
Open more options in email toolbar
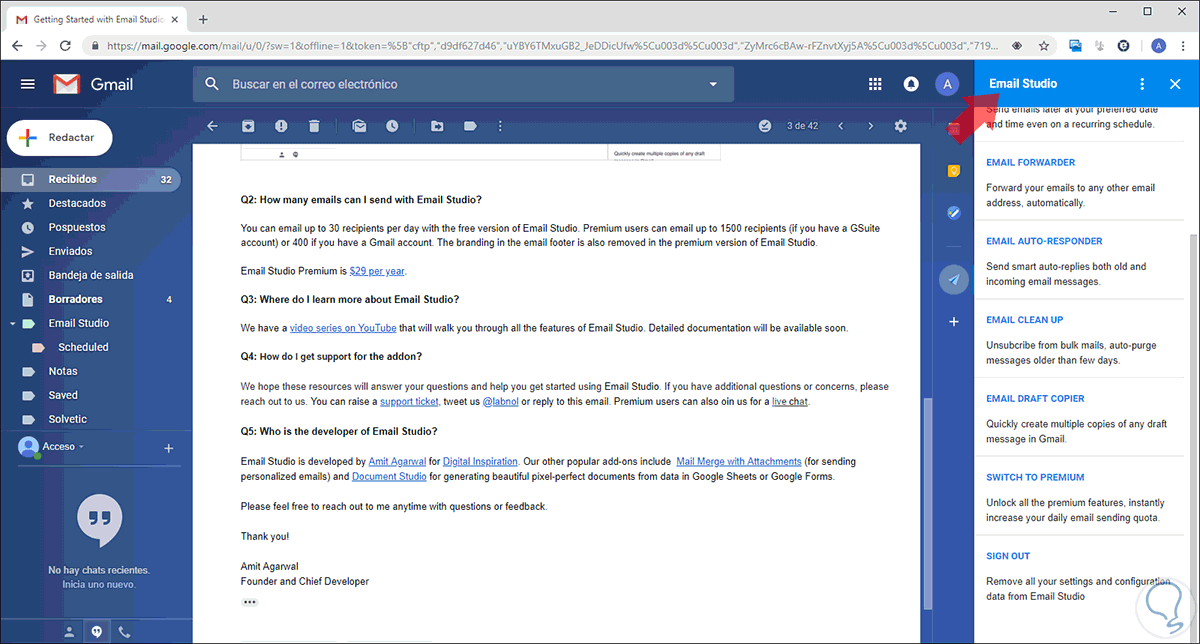click(x=501, y=126)
